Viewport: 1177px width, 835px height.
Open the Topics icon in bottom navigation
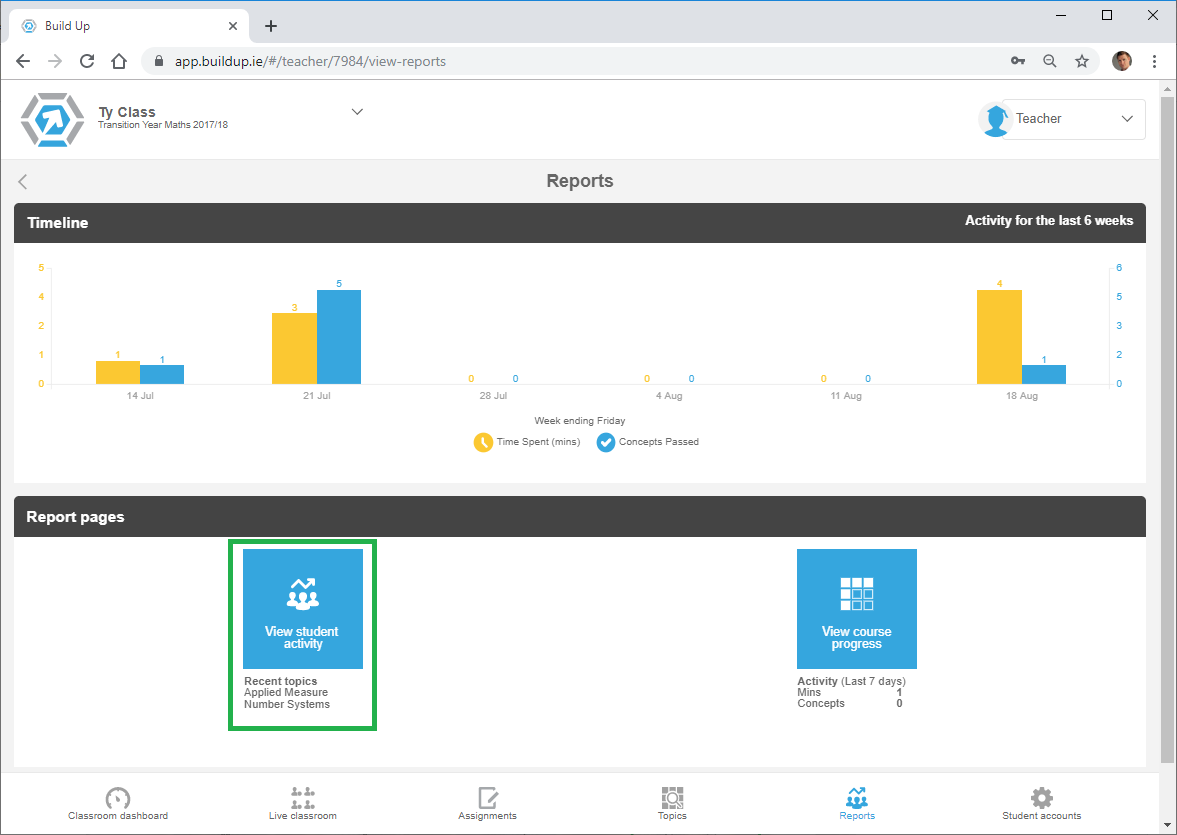click(672, 798)
